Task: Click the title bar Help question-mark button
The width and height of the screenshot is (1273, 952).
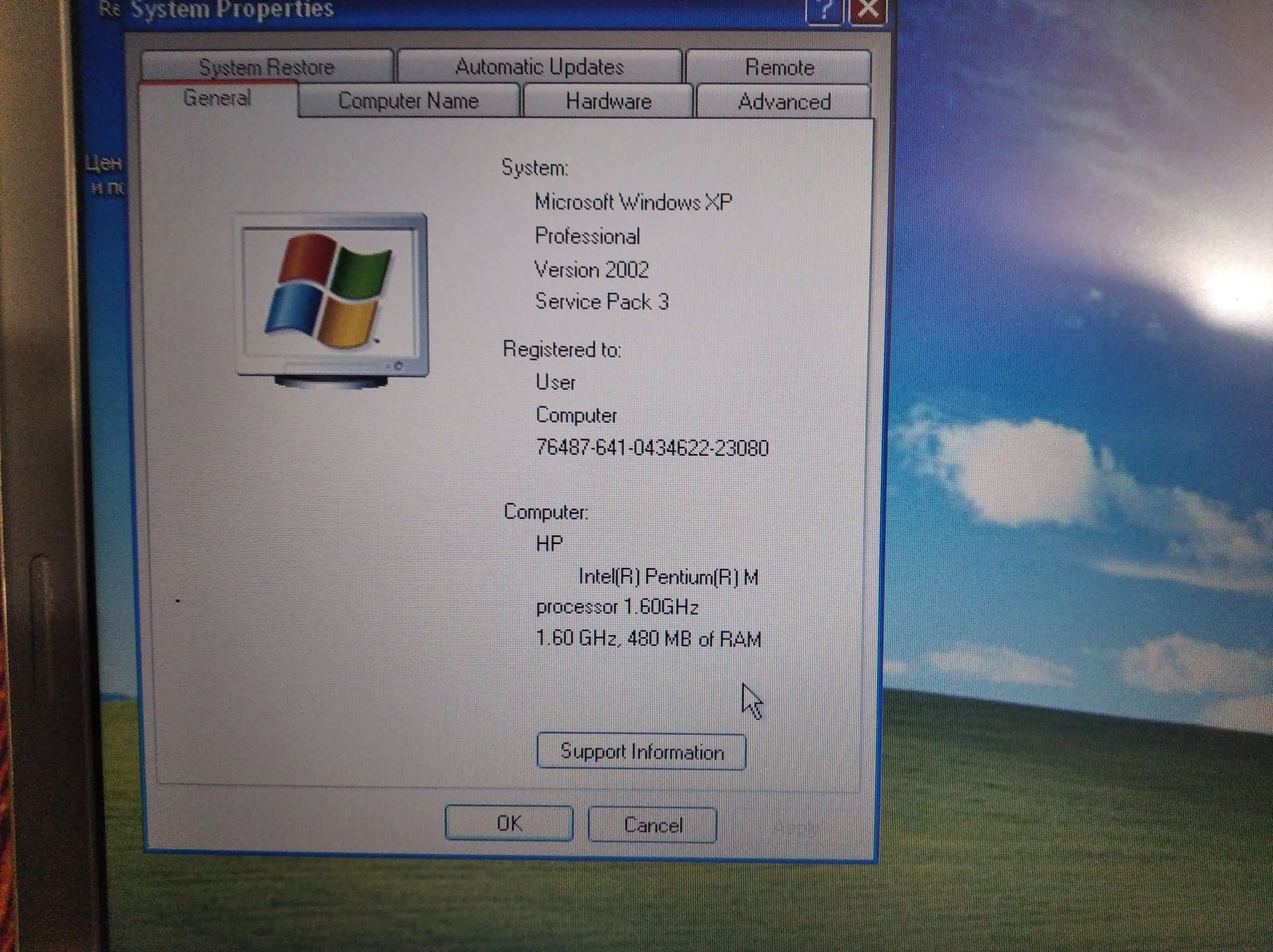Action: tap(825, 11)
